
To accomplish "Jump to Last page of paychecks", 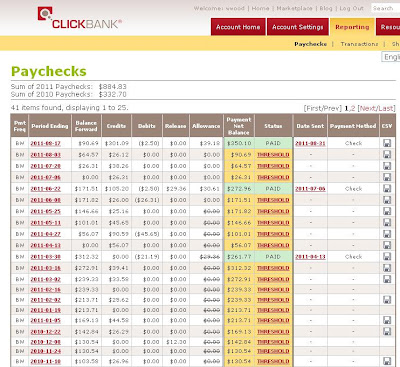I will click(386, 108).
